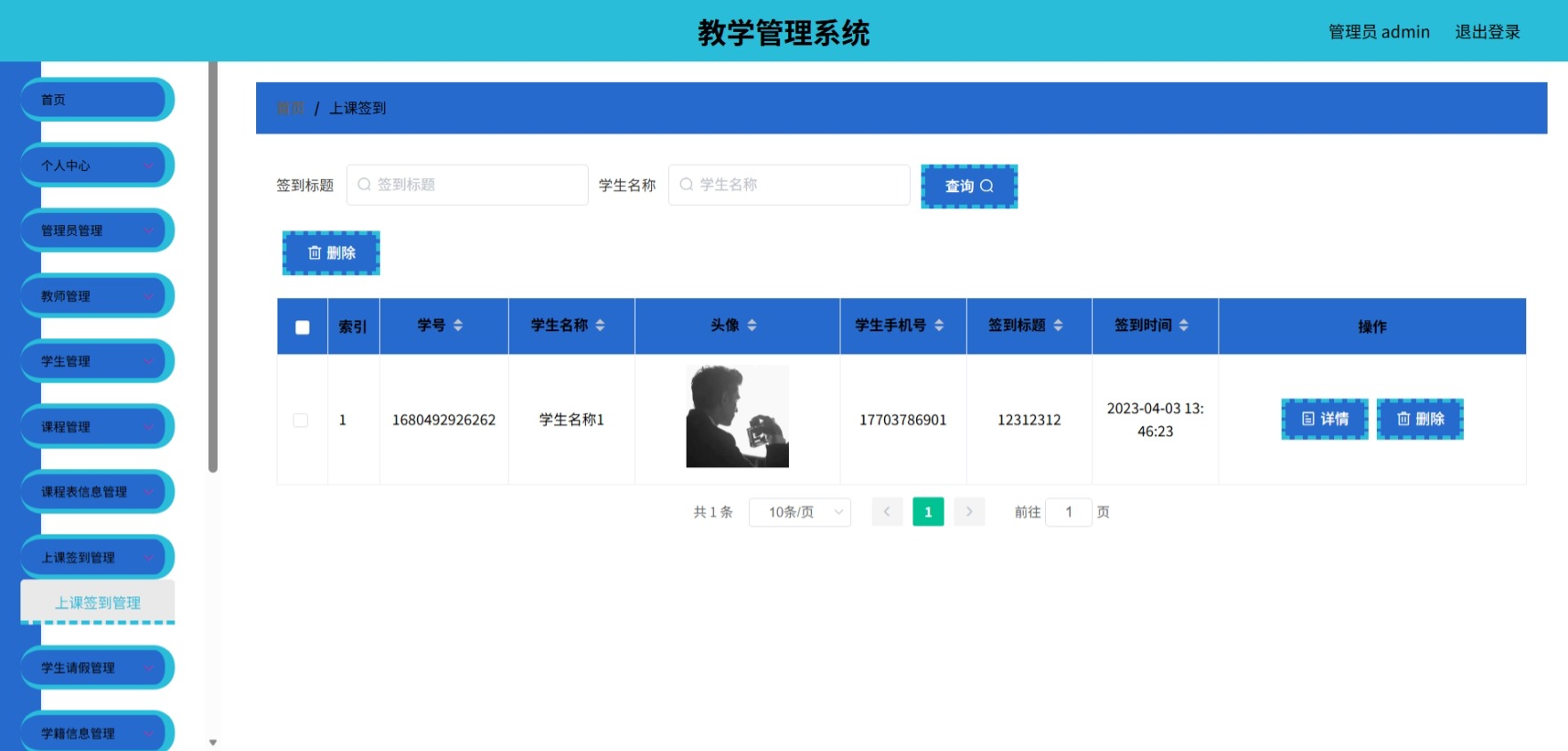Sort by 学生名称 column arrows
The height and width of the screenshot is (751, 1568).
tap(600, 326)
